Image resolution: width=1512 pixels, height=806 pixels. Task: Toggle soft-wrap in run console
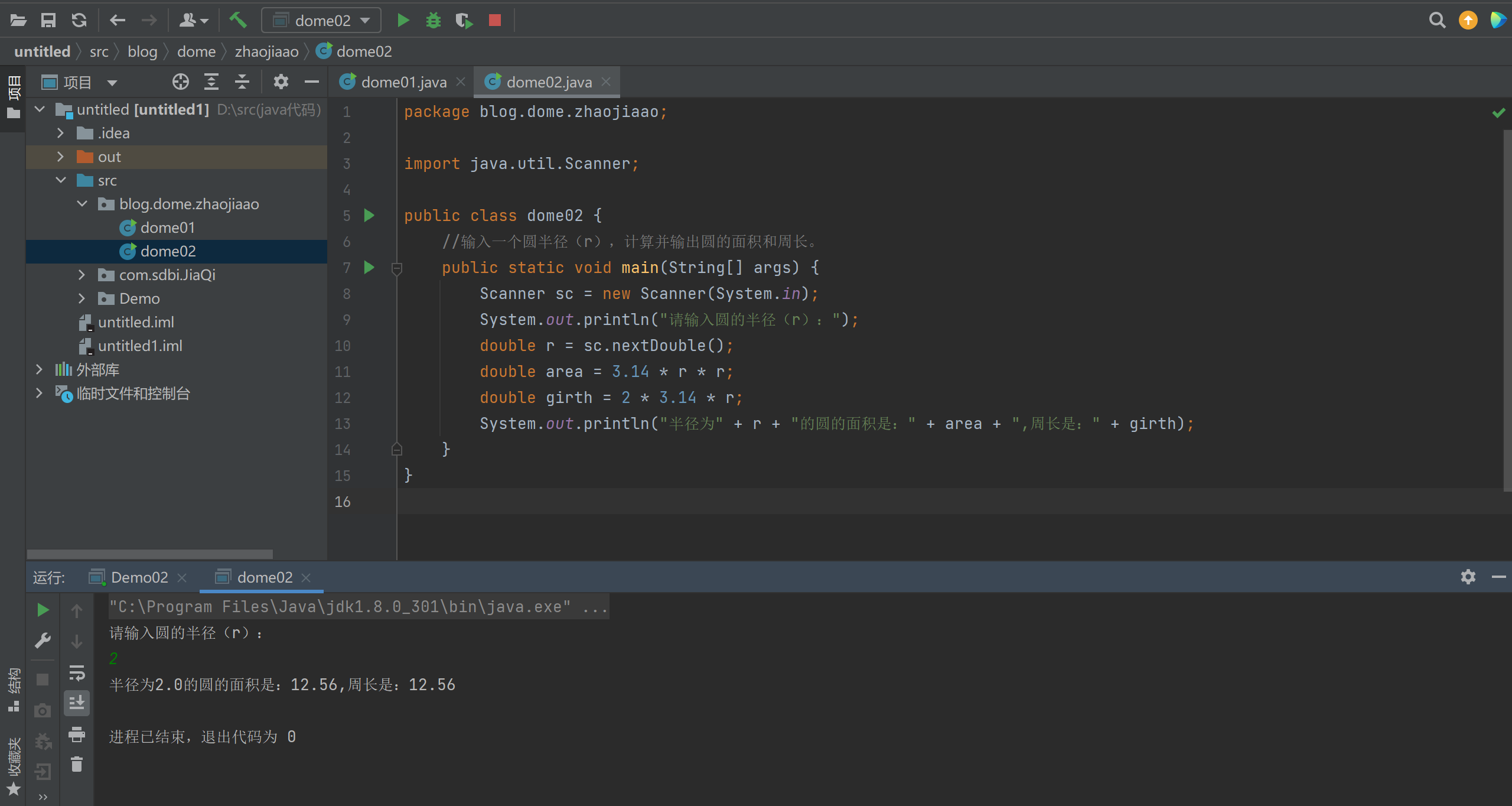coord(77,672)
